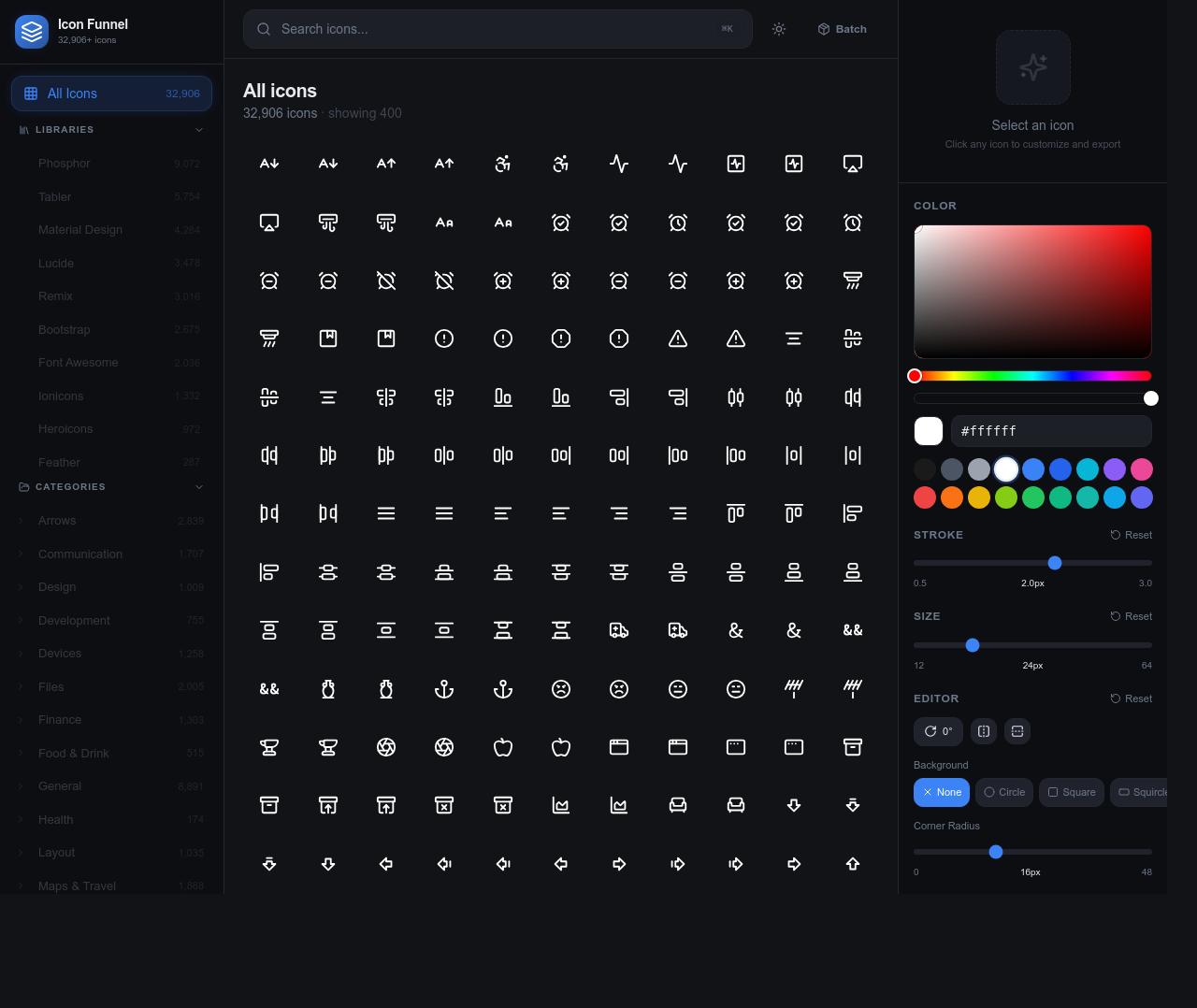
Task: Pick the blue color swatch
Action: (x=1033, y=469)
